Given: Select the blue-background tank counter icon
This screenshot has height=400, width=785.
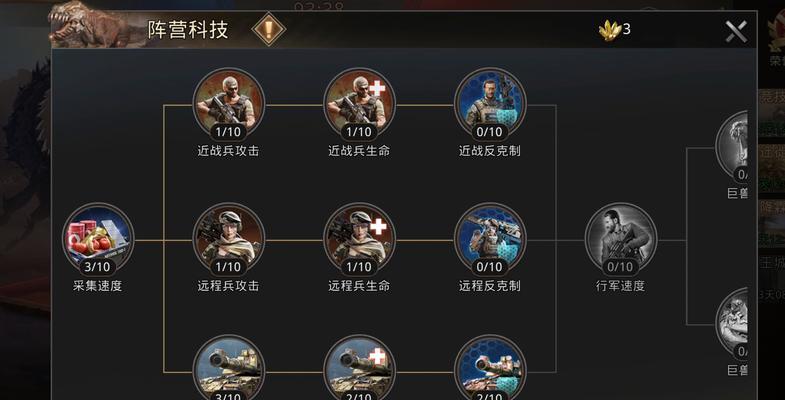Looking at the screenshot, I should [x=490, y=368].
